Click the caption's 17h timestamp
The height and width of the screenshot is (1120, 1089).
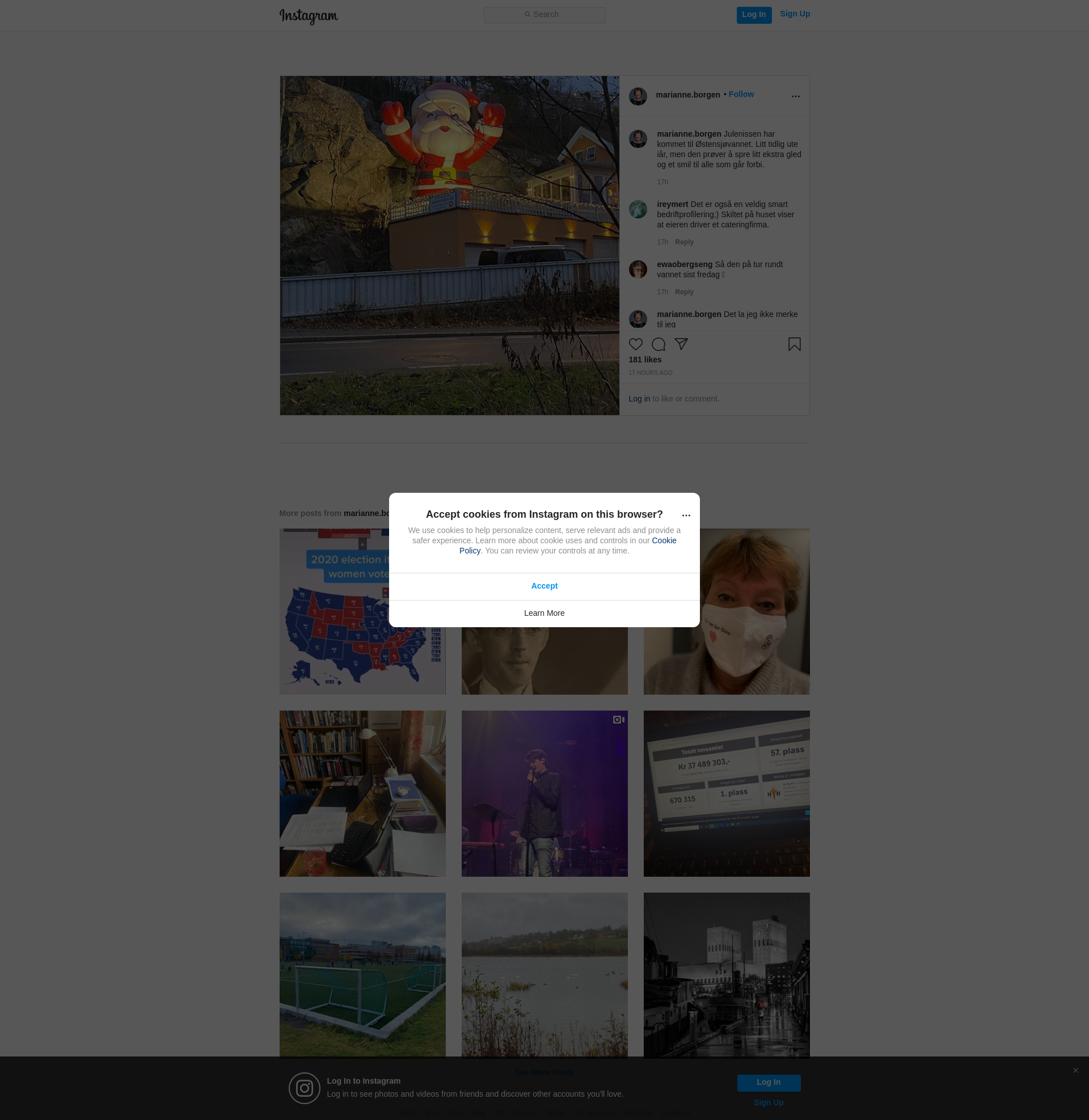tap(662, 183)
